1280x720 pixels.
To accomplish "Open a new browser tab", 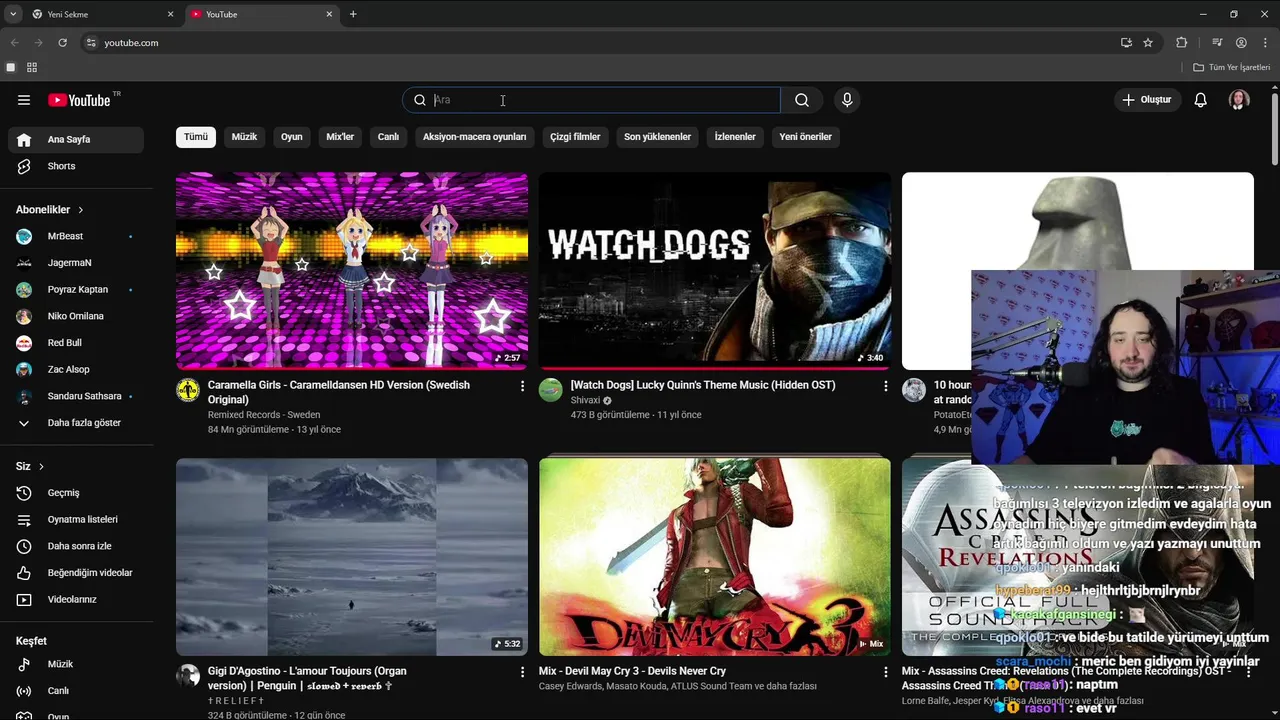I will pyautogui.click(x=353, y=14).
